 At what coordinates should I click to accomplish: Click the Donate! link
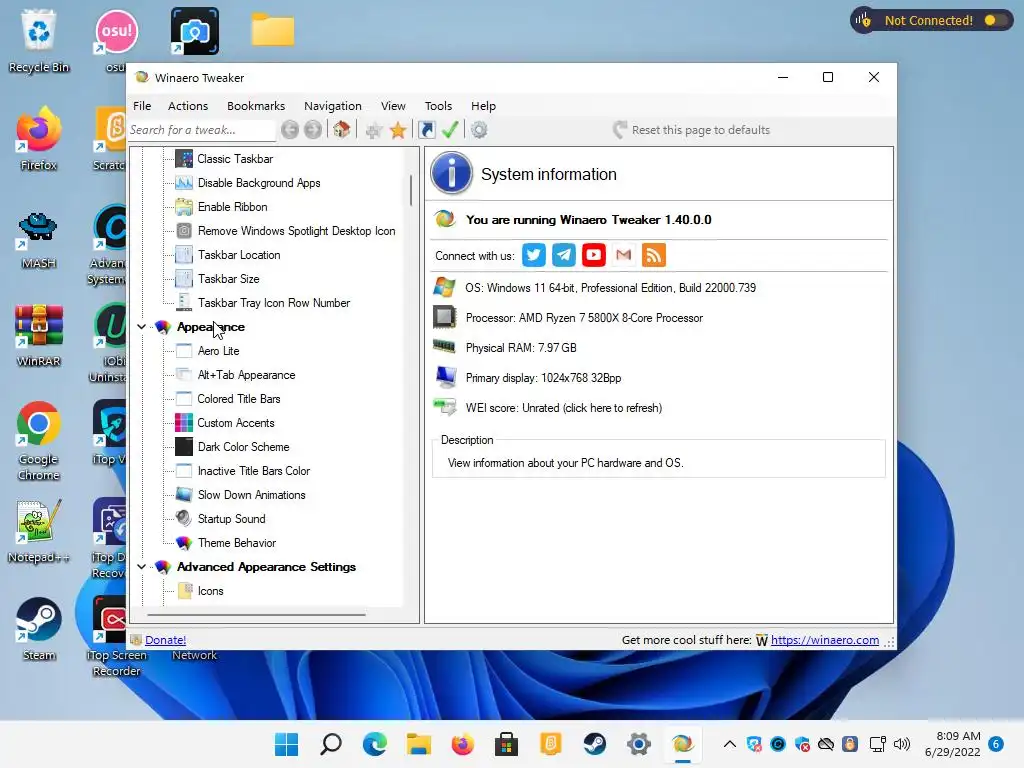coord(165,640)
